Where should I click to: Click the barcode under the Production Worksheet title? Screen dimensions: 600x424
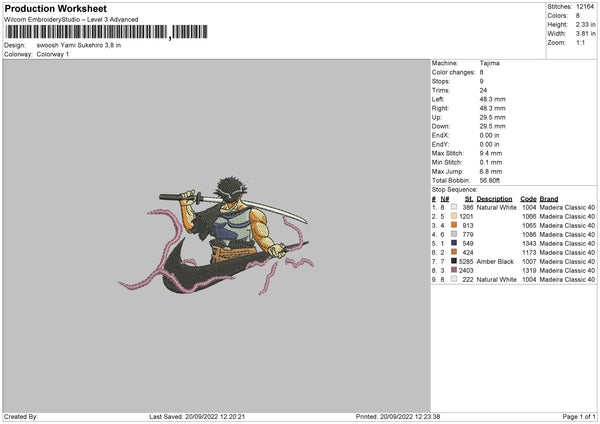point(106,32)
